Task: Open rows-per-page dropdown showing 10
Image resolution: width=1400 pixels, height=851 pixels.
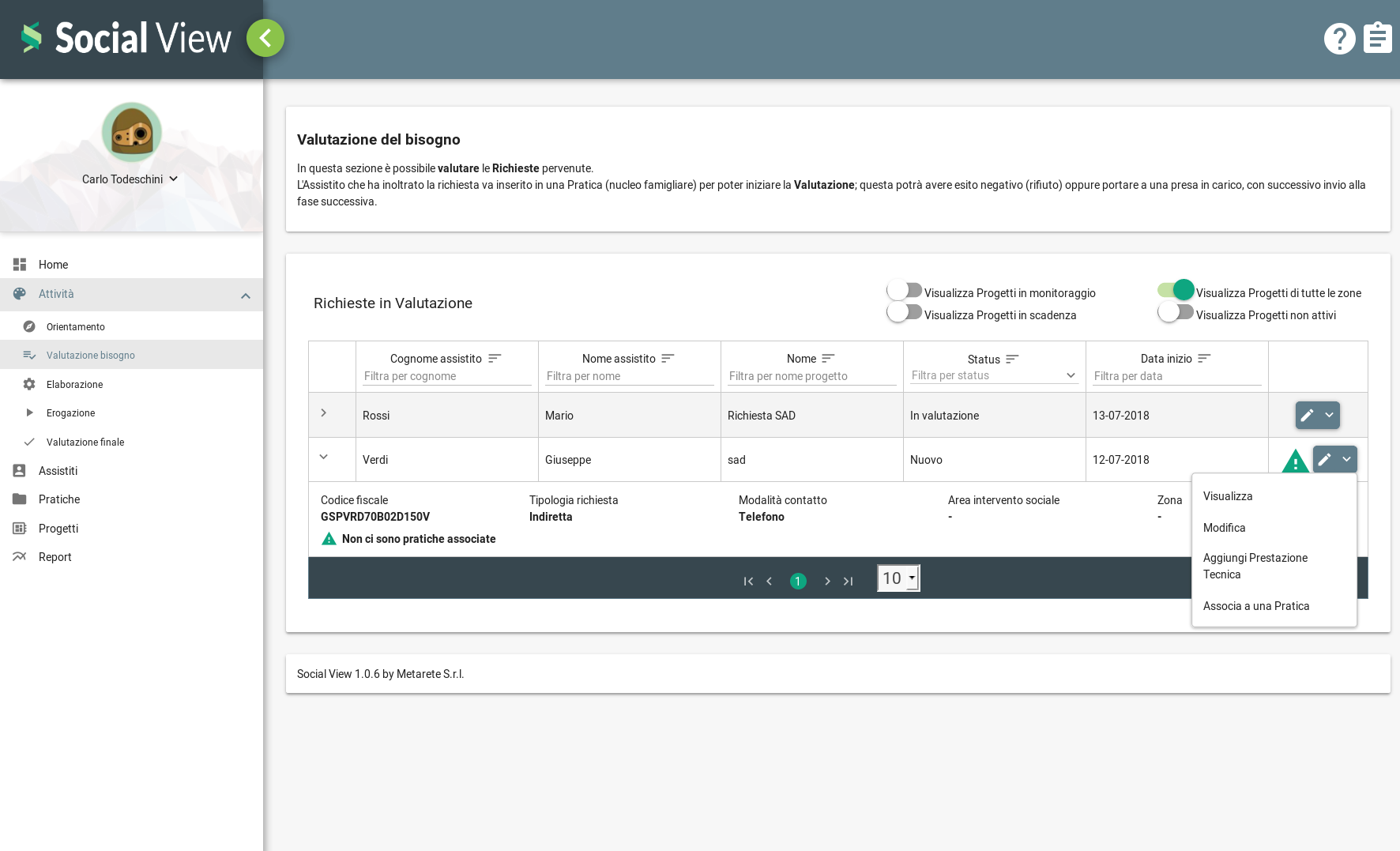Action: [898, 578]
